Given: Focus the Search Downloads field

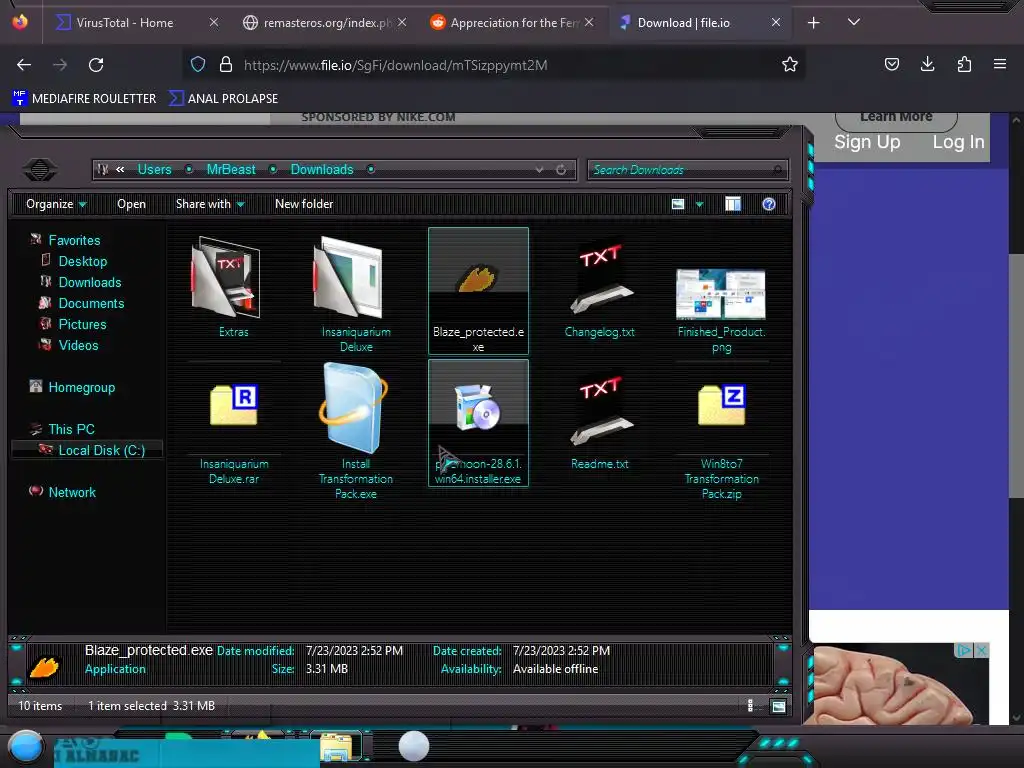Looking at the screenshot, I should (x=687, y=170).
